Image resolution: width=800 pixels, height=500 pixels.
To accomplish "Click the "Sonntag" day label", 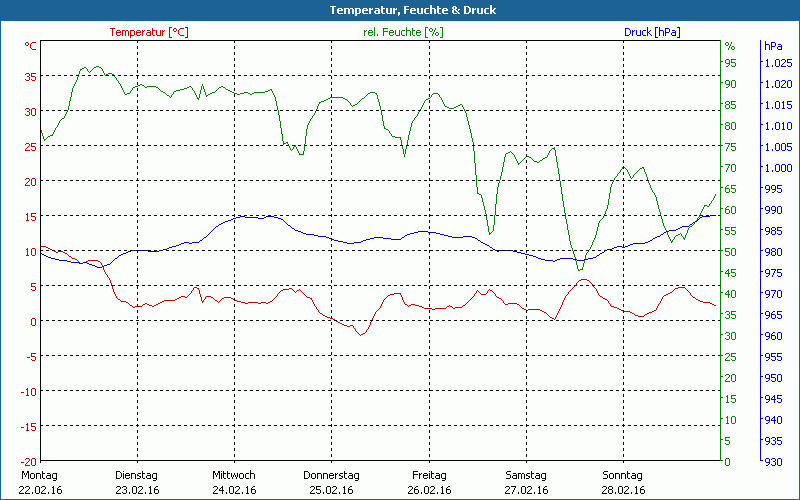I will 622,475.
